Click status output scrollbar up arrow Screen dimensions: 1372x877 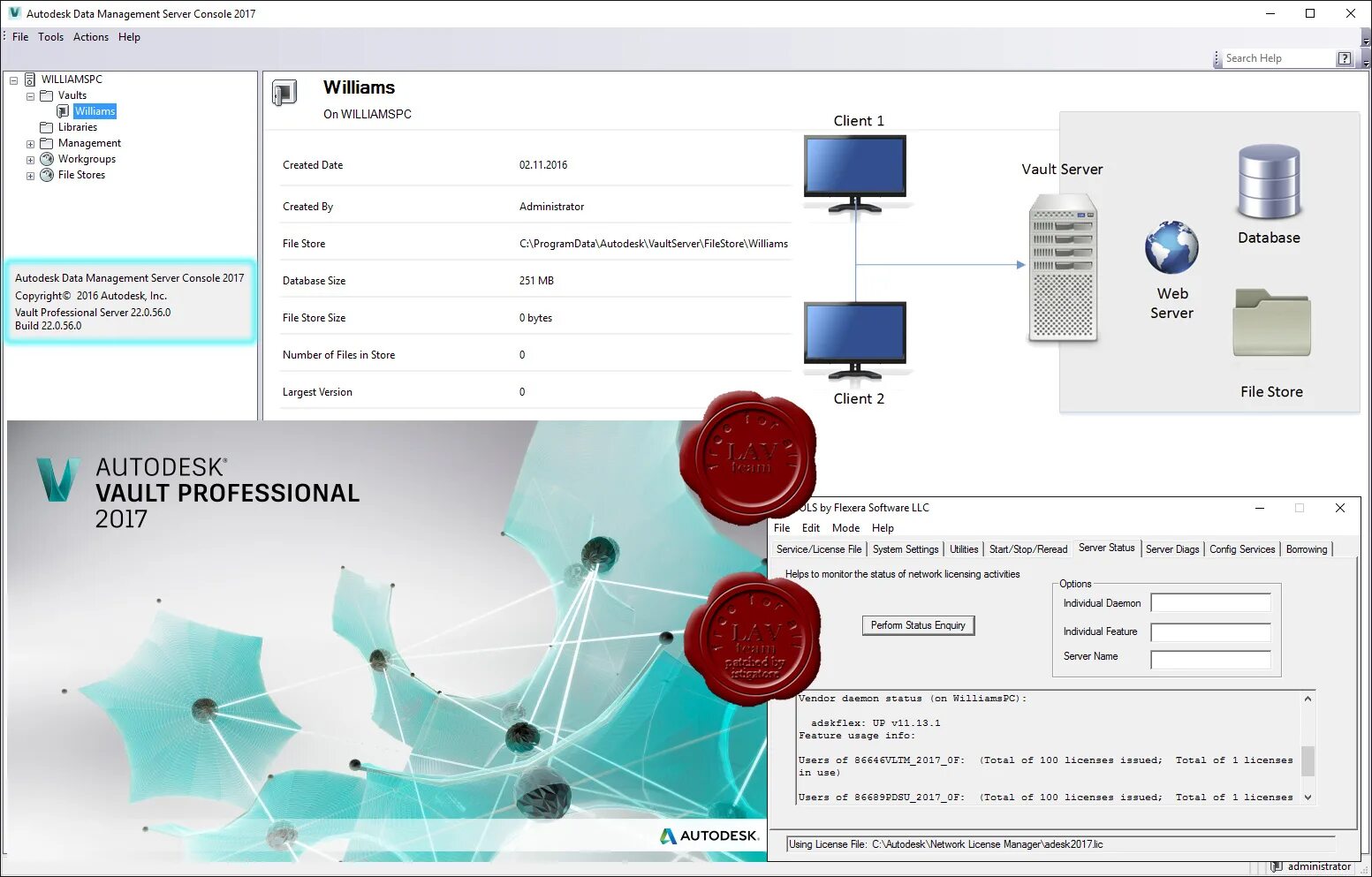(1308, 699)
